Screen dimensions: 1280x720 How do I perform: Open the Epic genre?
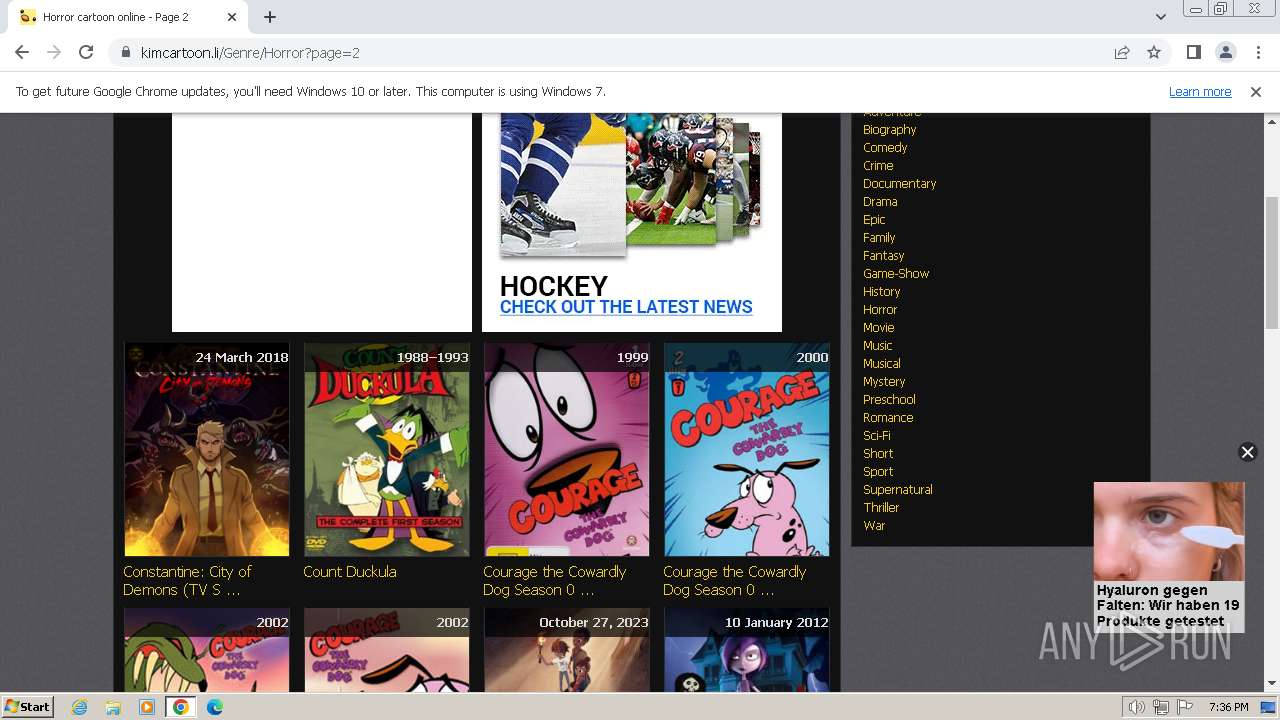point(874,219)
